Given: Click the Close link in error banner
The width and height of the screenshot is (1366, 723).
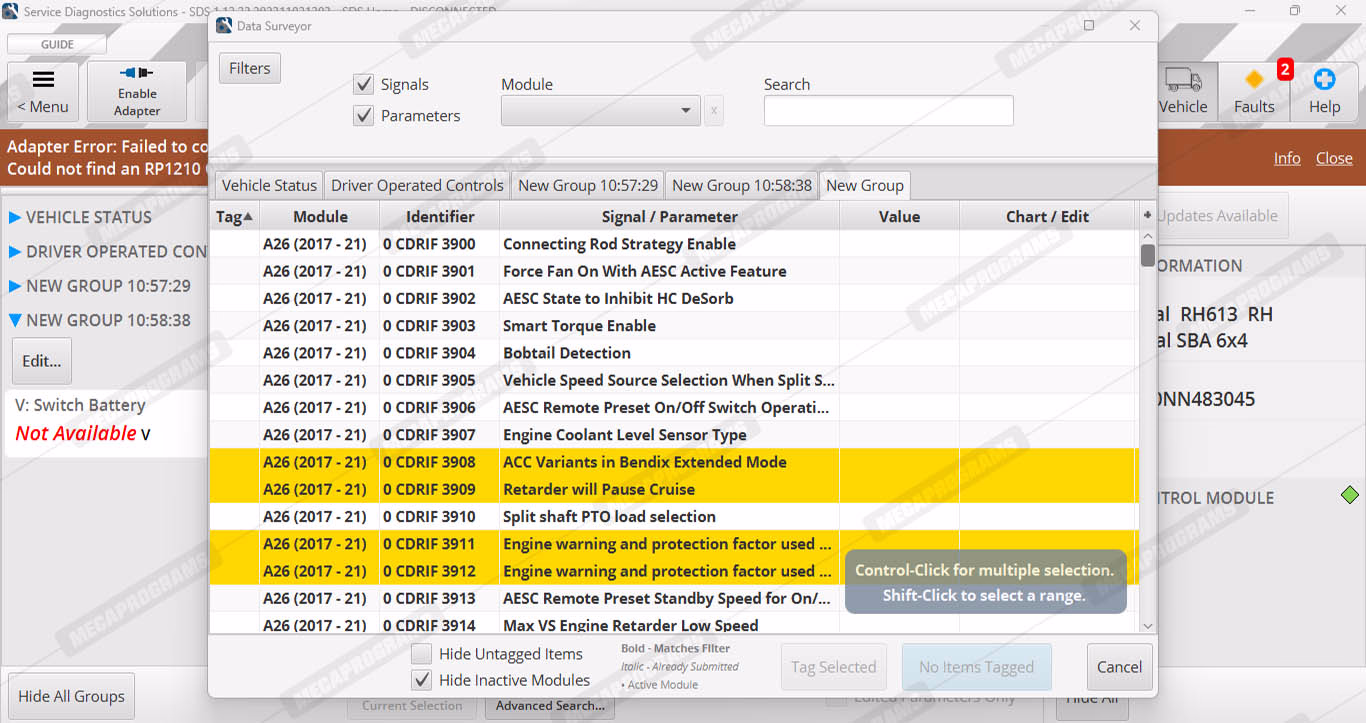Looking at the screenshot, I should [x=1334, y=158].
